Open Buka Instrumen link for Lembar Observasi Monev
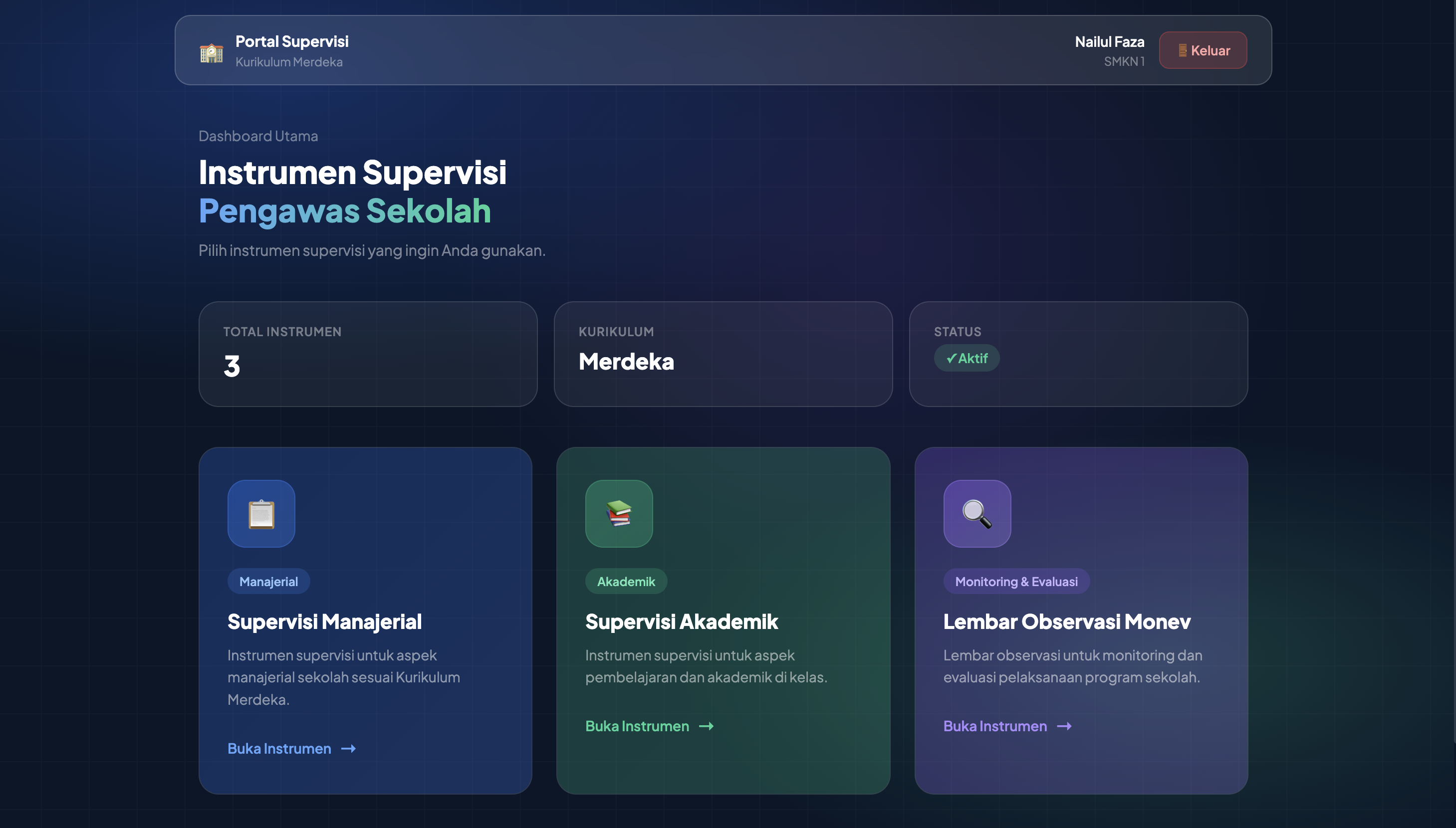1456x828 pixels. point(1007,726)
